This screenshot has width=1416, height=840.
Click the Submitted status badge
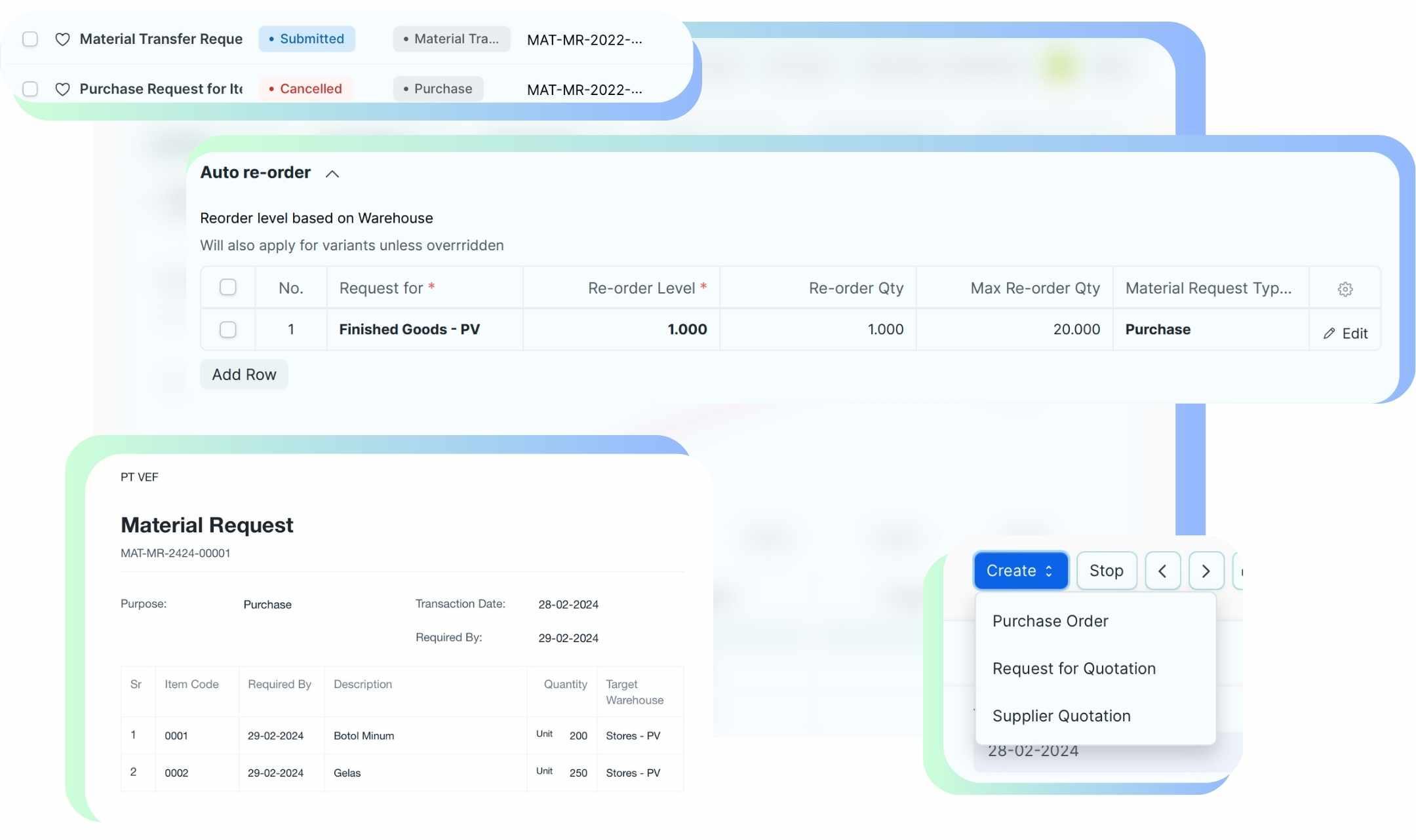(x=306, y=39)
